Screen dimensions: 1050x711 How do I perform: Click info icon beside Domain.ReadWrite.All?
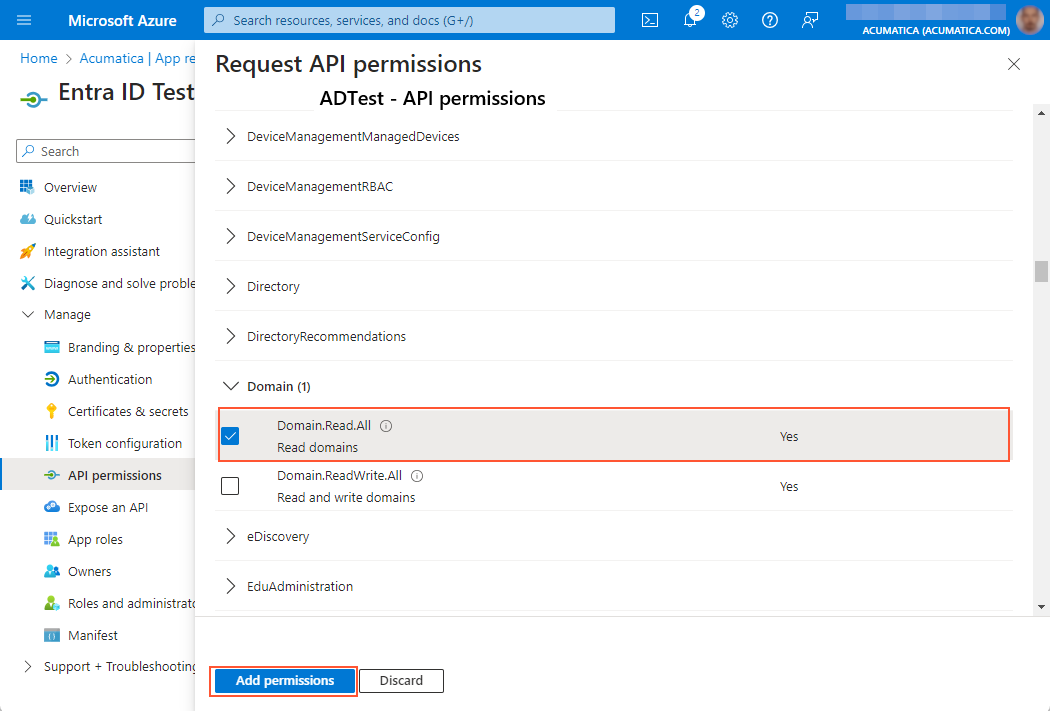click(x=417, y=476)
